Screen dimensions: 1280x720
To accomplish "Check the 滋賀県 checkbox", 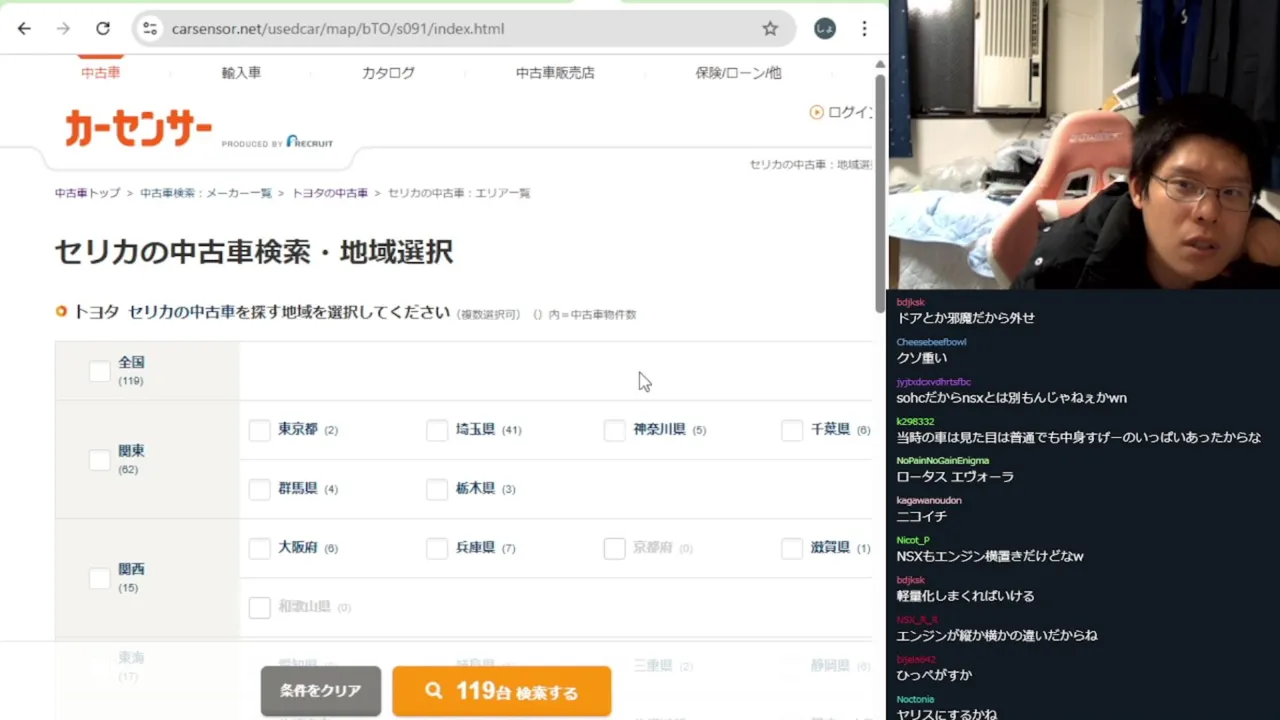I will click(792, 548).
